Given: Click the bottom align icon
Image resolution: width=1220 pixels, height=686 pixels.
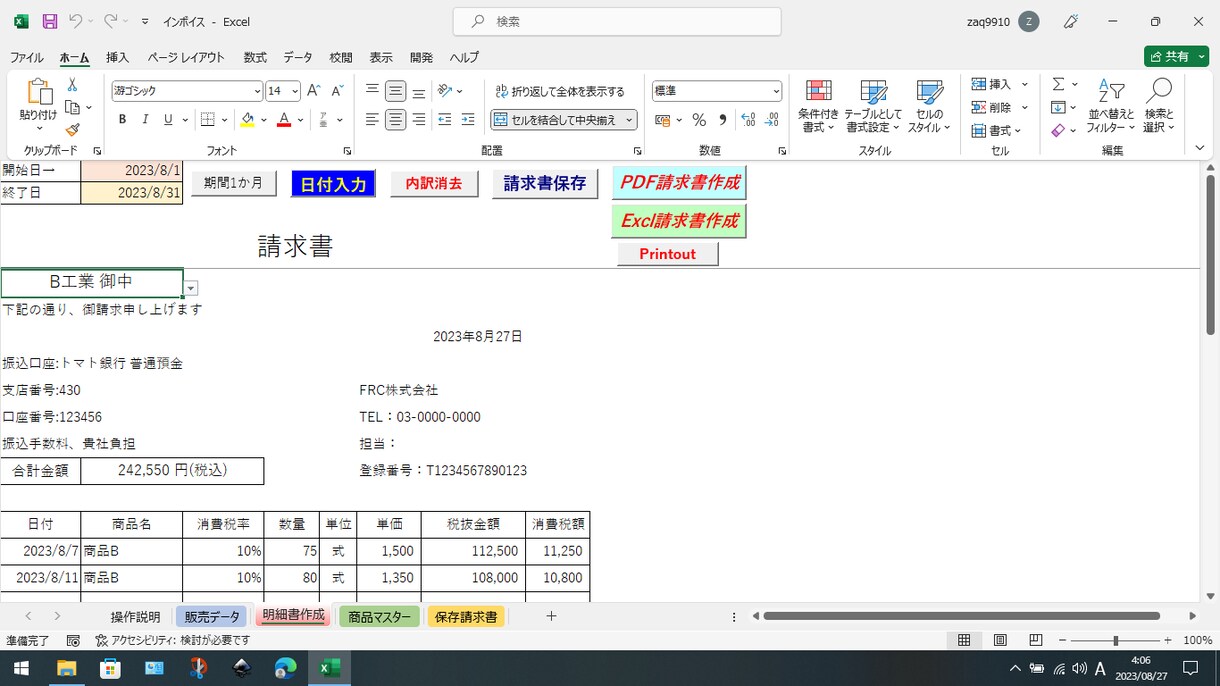Looking at the screenshot, I should 419,91.
